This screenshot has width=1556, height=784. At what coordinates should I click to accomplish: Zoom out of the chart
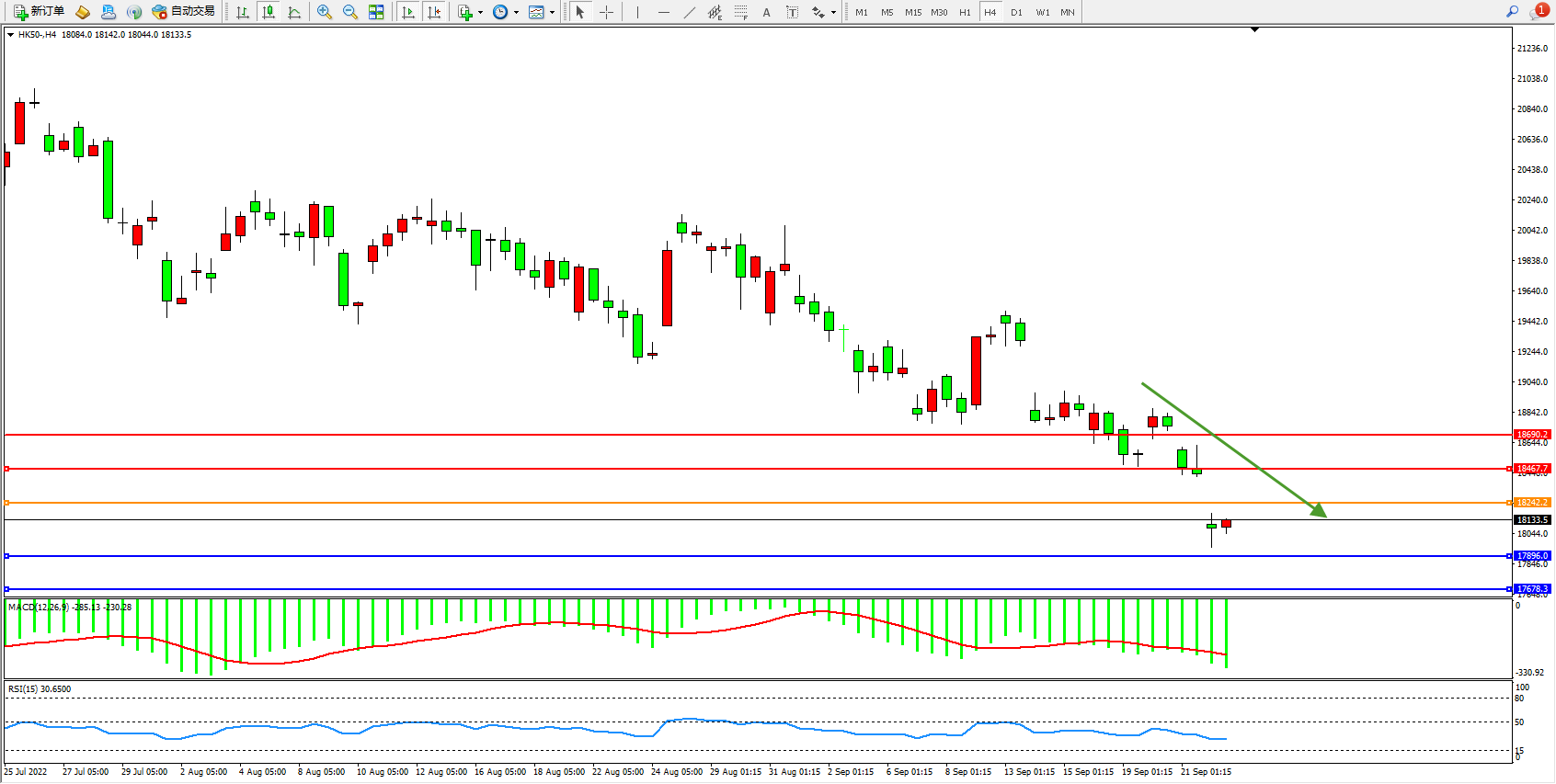click(x=350, y=12)
